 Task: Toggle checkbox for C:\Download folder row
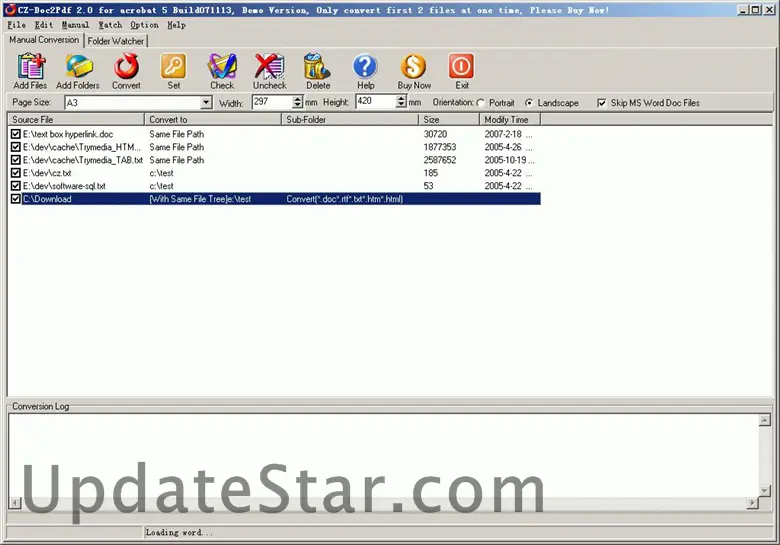tap(16, 199)
